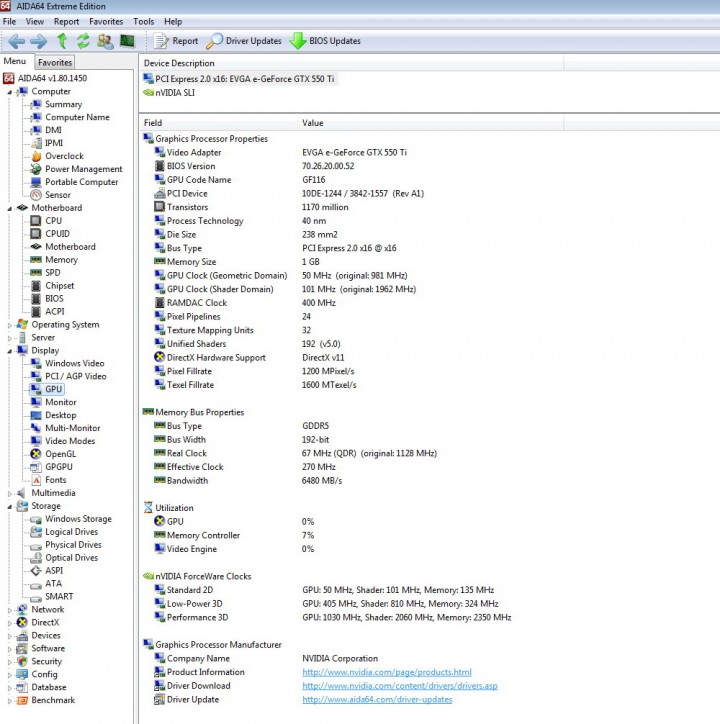The width and height of the screenshot is (720, 724).
Task: Open the File menu
Action: click(x=9, y=22)
